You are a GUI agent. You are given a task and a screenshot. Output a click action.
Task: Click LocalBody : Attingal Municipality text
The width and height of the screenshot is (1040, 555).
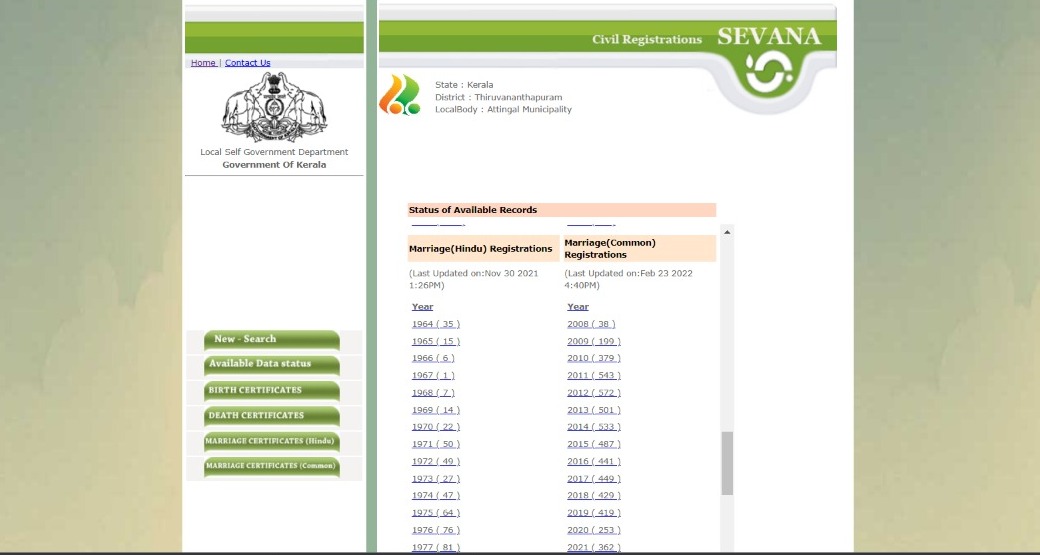coord(503,109)
